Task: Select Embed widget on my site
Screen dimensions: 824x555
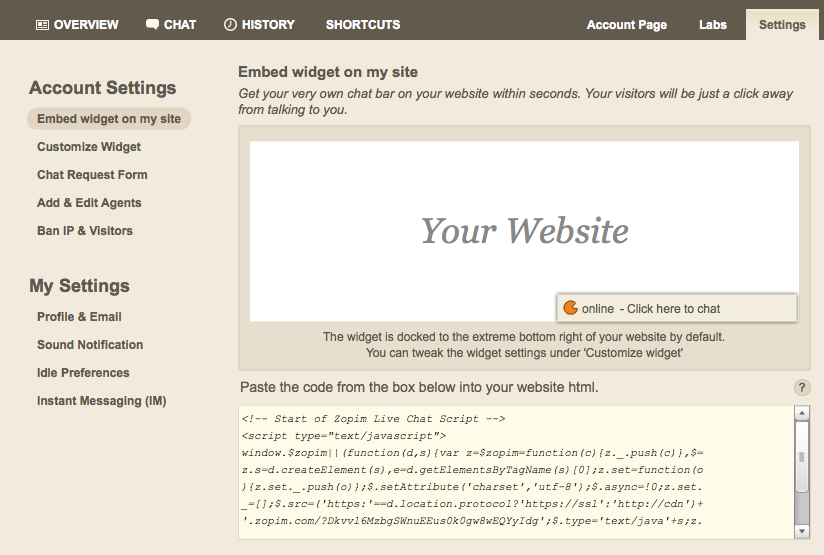Action: pos(109,119)
